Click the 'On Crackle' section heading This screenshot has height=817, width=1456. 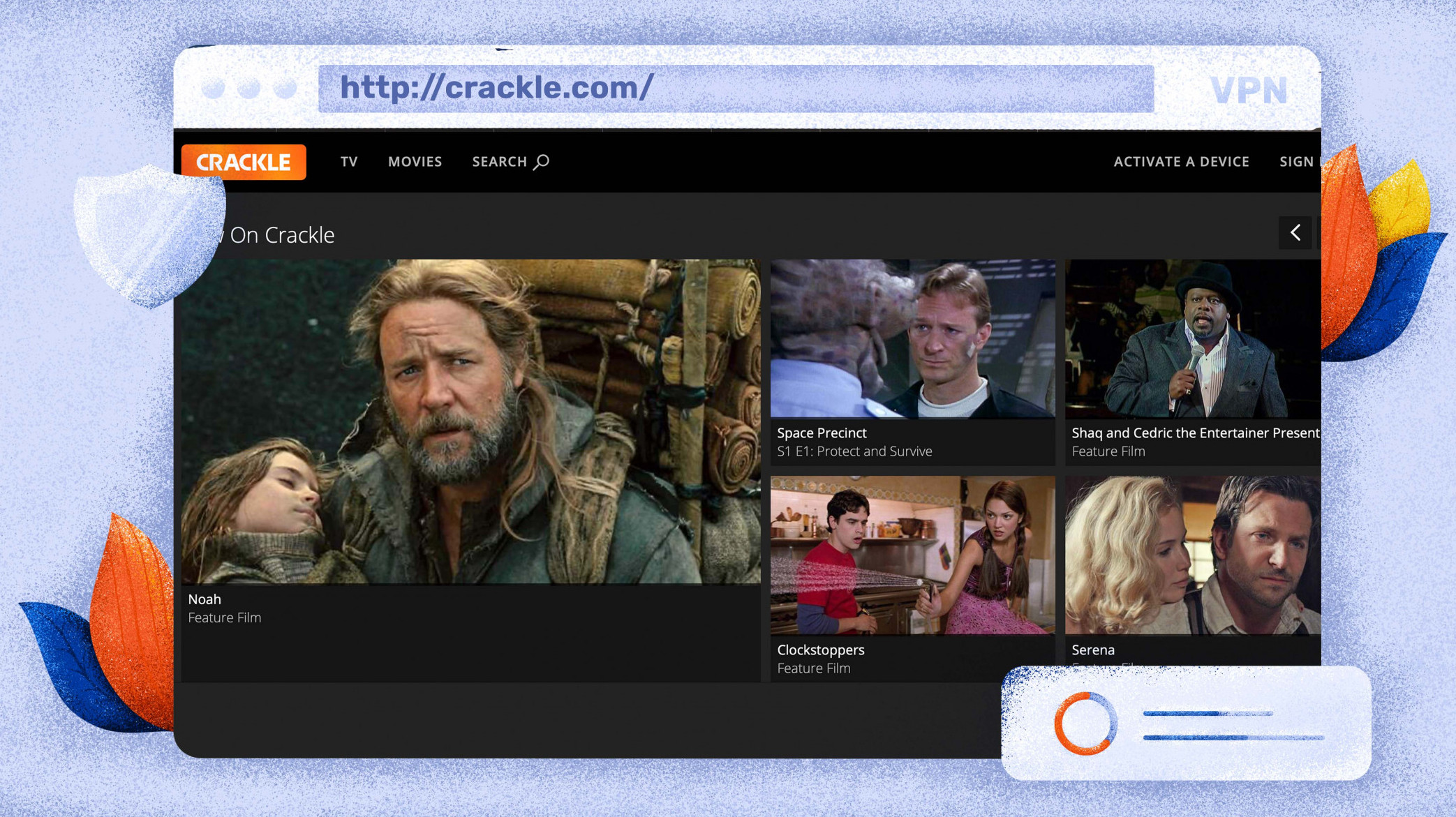pyautogui.click(x=282, y=235)
